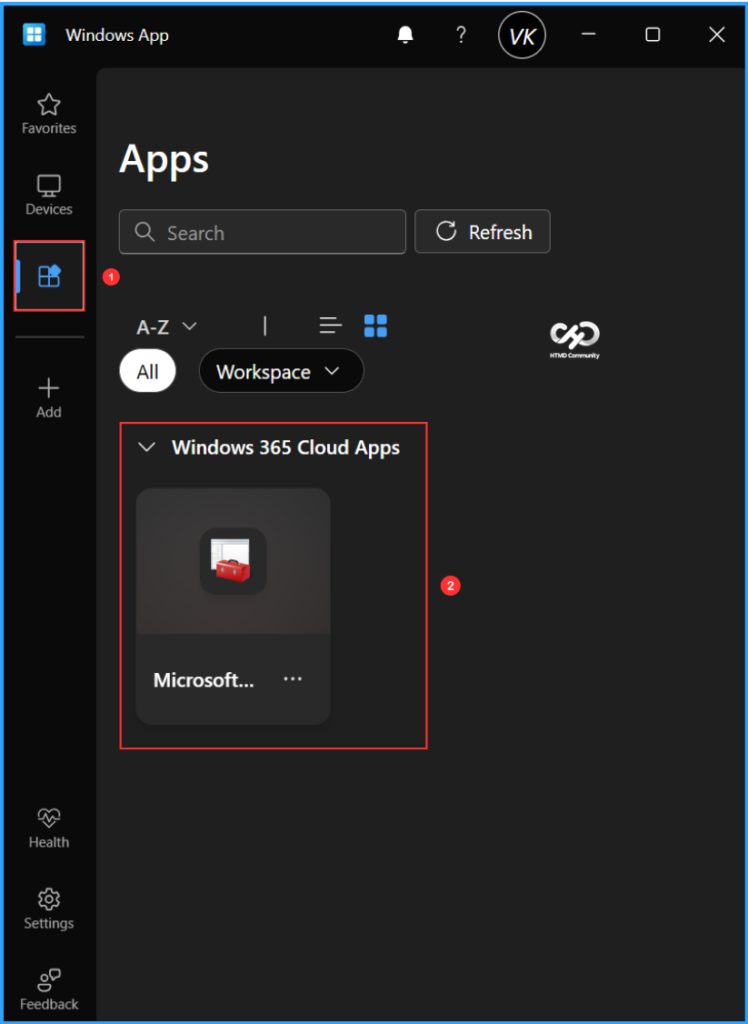Image resolution: width=748 pixels, height=1024 pixels.
Task: Open the Workspace filter dropdown
Action: pyautogui.click(x=281, y=371)
